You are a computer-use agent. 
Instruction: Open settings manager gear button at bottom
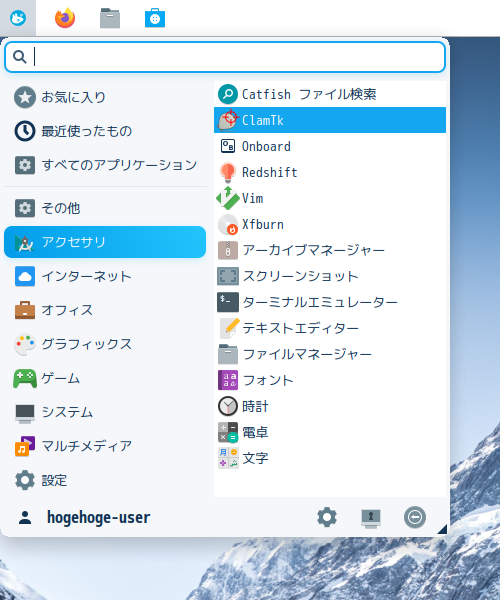point(327,517)
